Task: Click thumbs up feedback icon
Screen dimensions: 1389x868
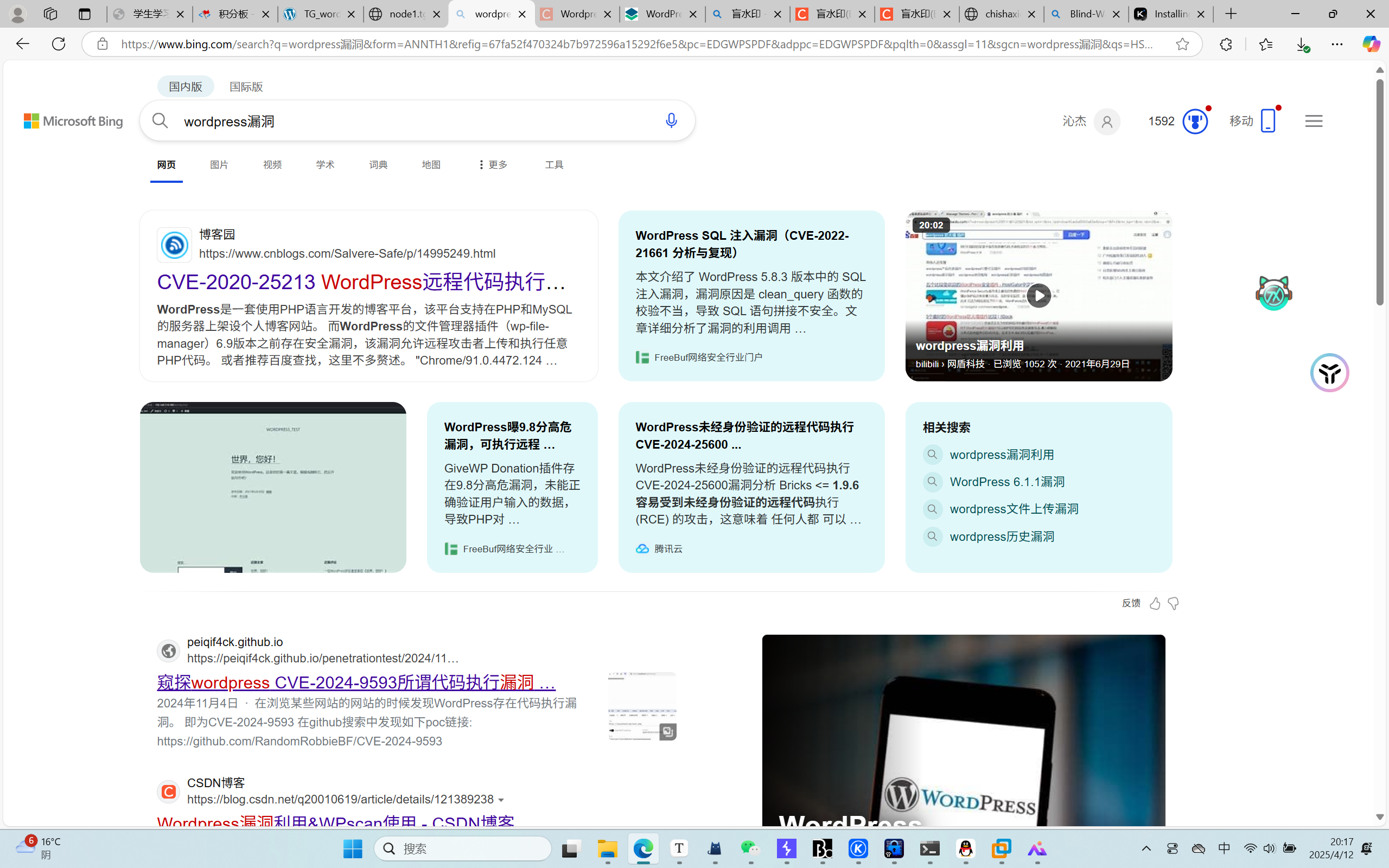Action: 1155,603
